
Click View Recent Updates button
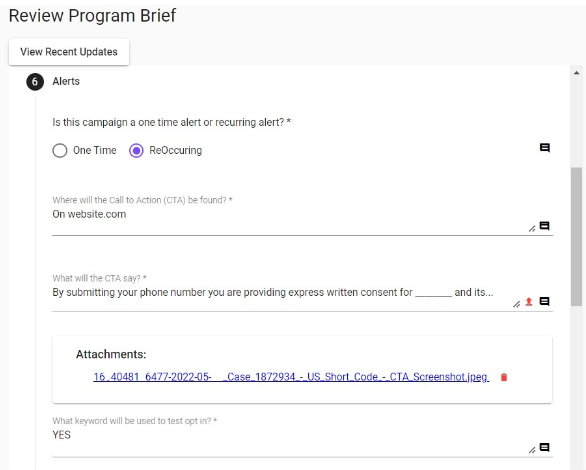click(69, 52)
